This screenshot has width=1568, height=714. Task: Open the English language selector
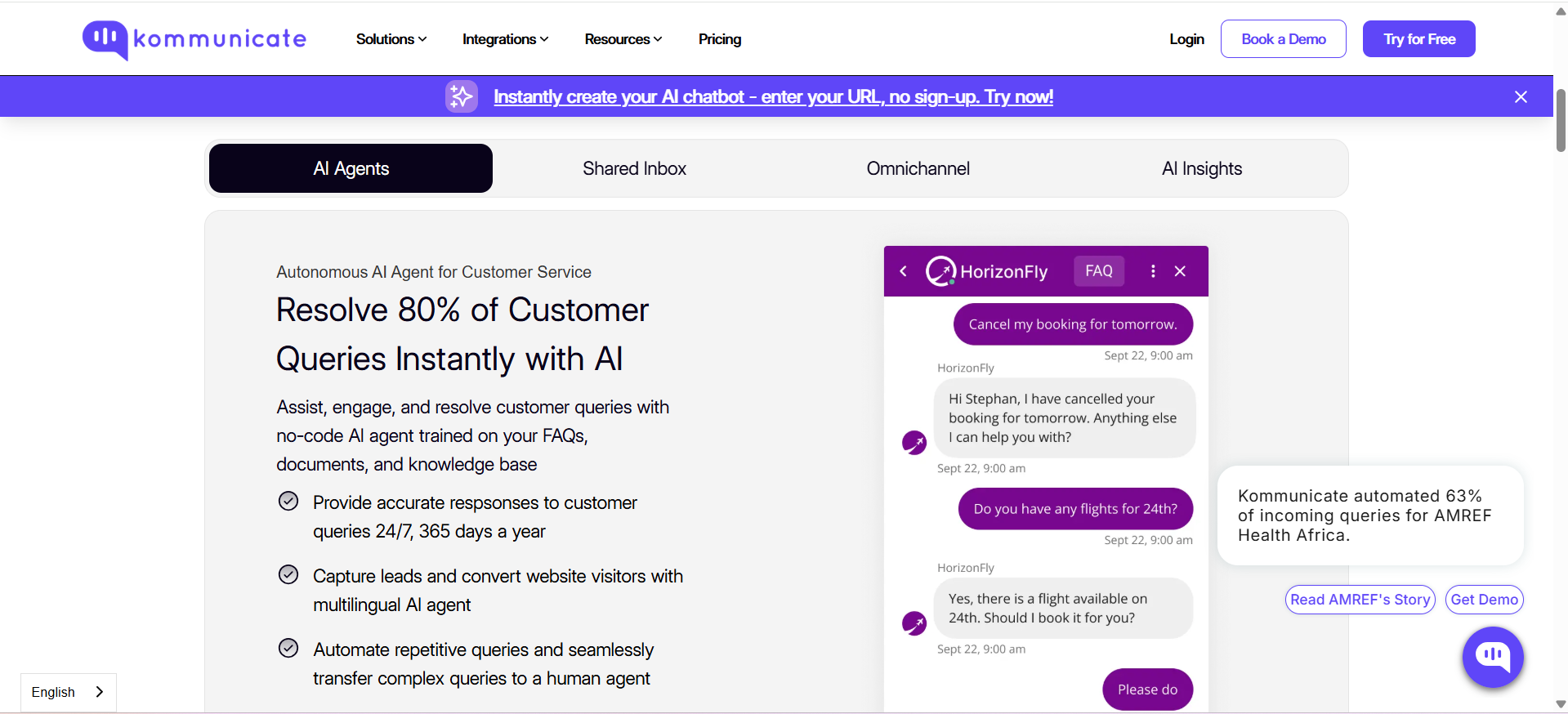pyautogui.click(x=69, y=692)
